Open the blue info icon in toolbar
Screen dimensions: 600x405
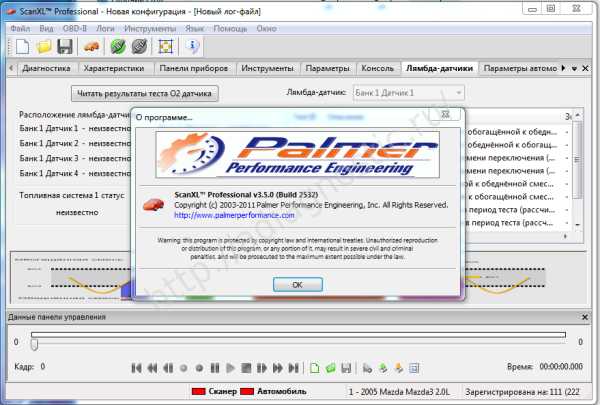tap(192, 47)
